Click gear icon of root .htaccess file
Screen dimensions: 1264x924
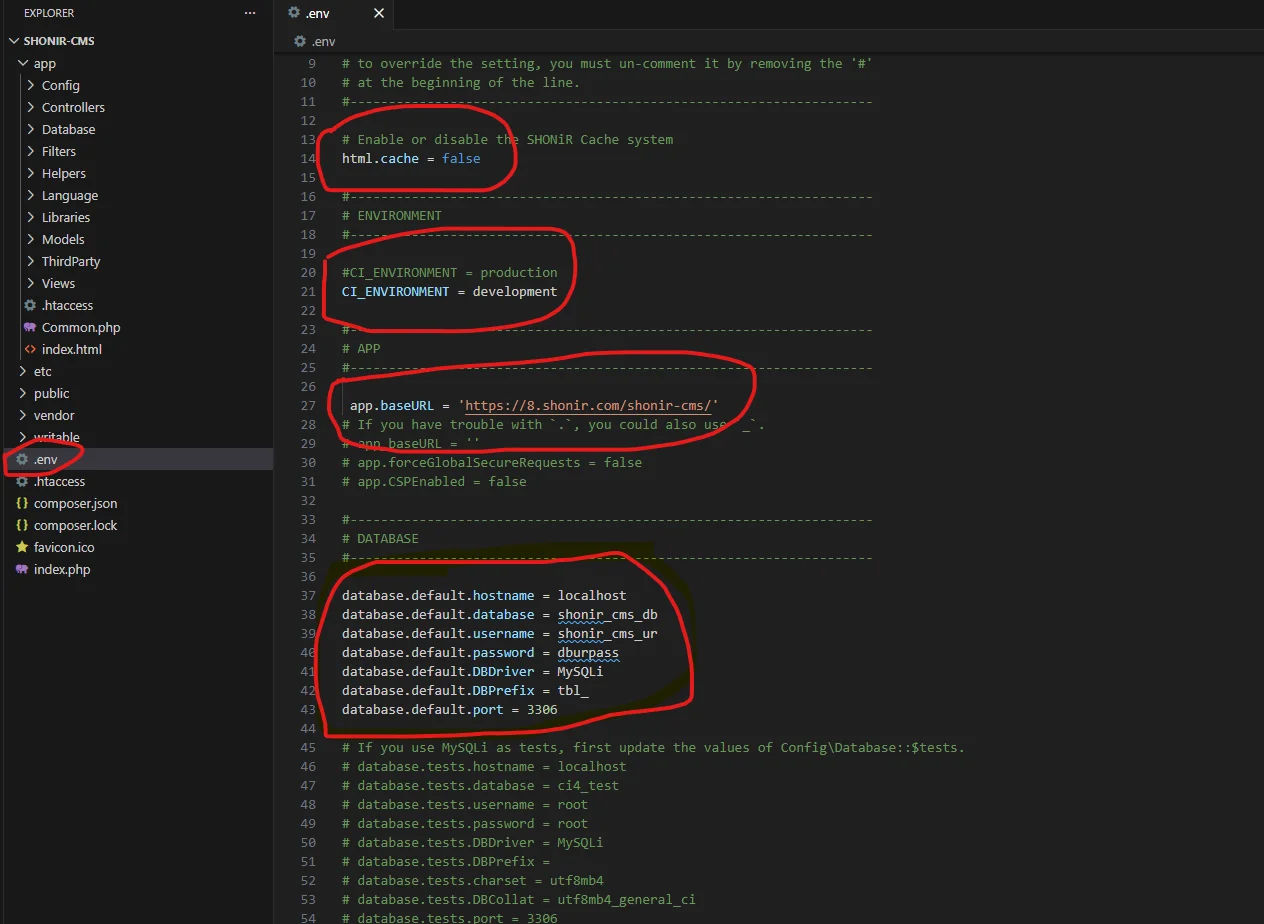22,481
